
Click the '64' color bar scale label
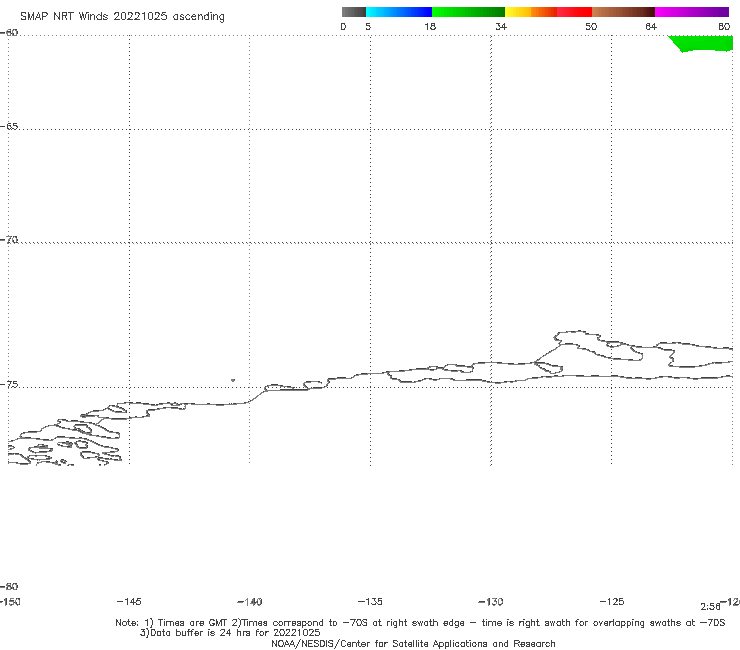651,27
